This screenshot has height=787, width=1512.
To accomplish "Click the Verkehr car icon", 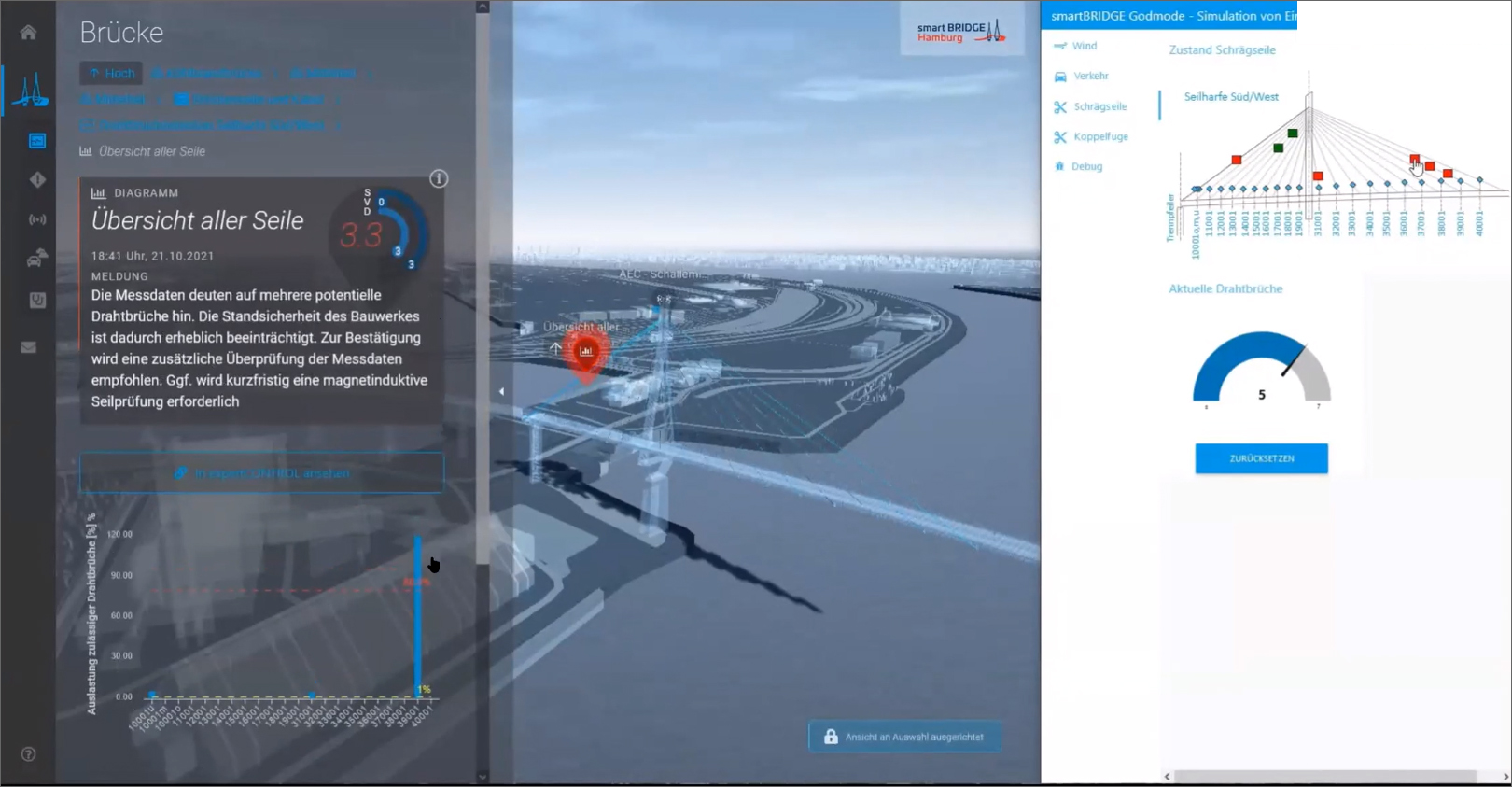I will point(1060,77).
